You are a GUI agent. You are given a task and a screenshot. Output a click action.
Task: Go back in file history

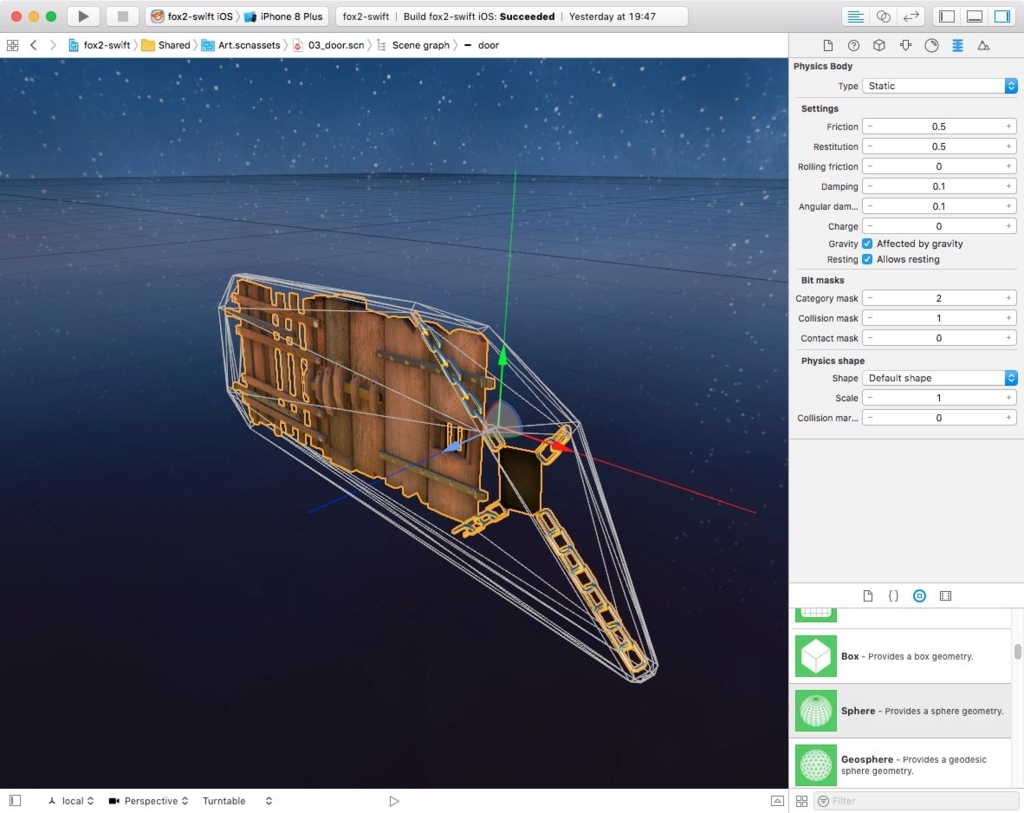coord(33,45)
